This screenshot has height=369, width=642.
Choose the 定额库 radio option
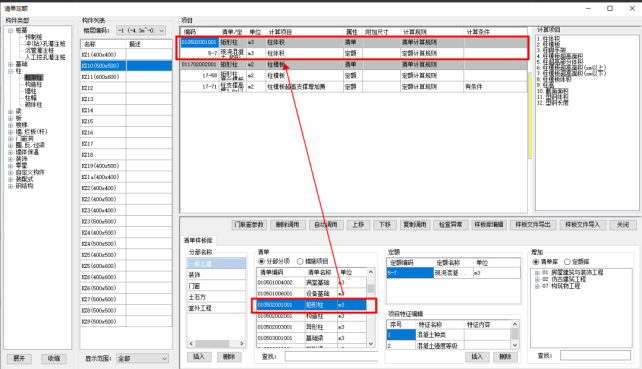pos(567,262)
